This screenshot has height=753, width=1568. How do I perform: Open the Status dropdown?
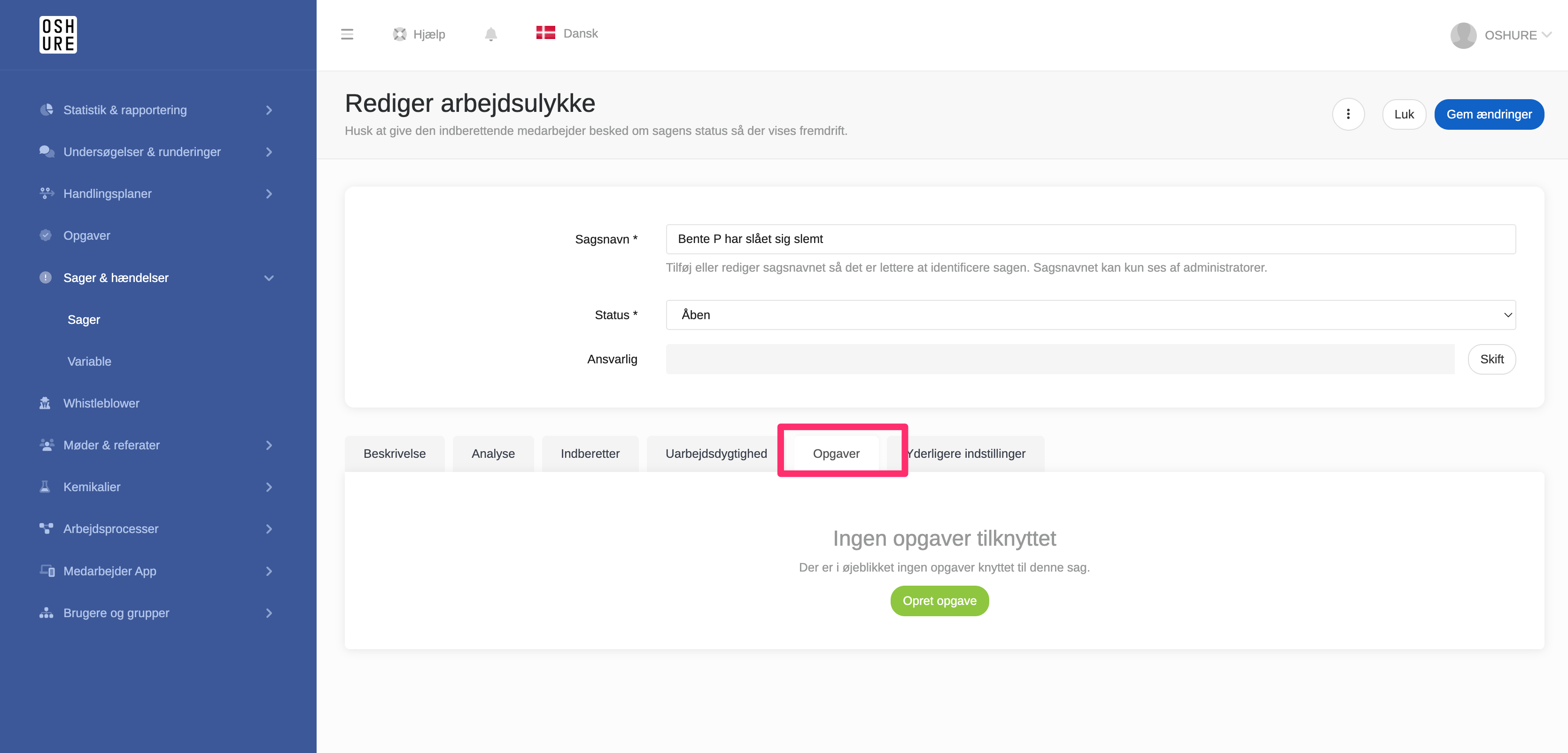click(x=1090, y=315)
